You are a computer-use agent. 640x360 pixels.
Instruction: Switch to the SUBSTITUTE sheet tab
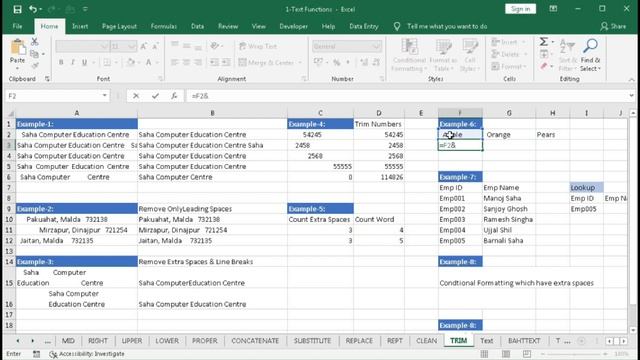pos(312,340)
